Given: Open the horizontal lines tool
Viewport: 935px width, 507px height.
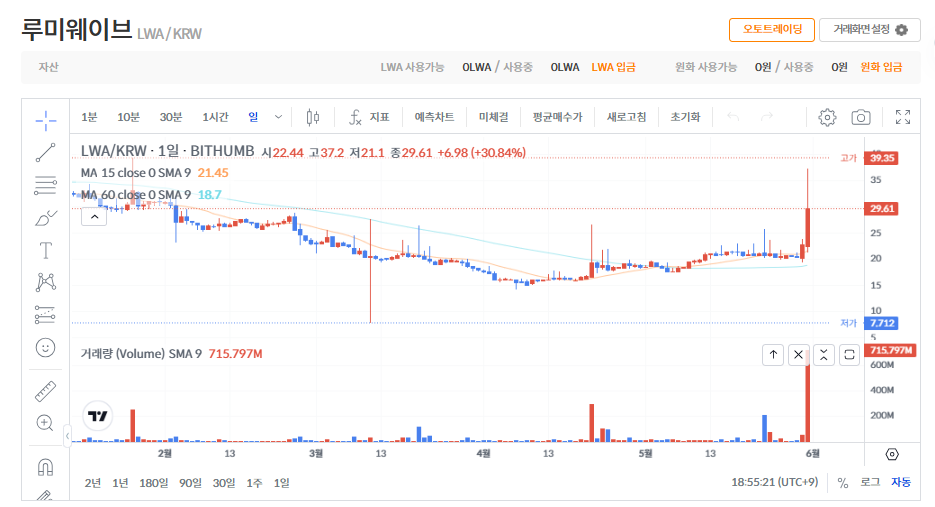Looking at the screenshot, I should point(45,186).
